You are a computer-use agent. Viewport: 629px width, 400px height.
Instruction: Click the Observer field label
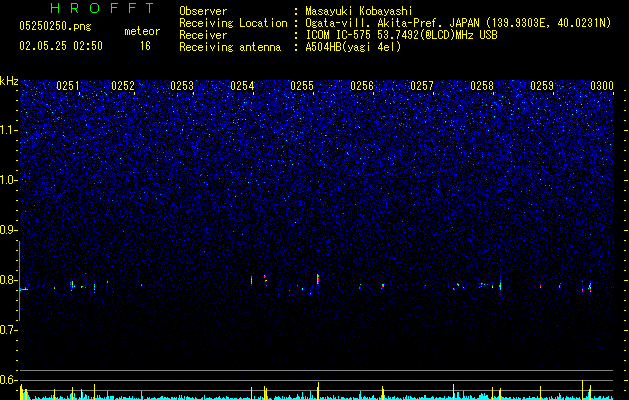pos(203,11)
